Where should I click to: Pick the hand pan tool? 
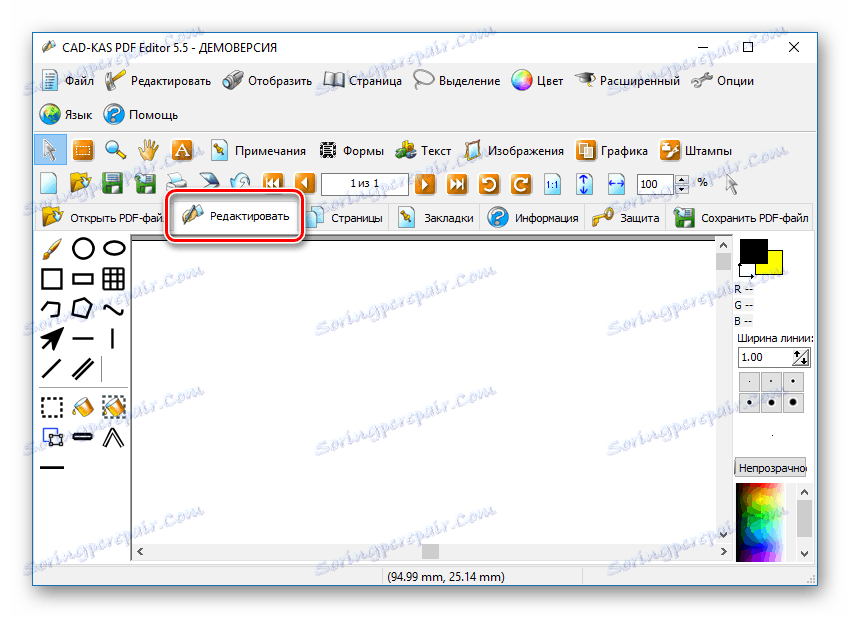click(148, 150)
